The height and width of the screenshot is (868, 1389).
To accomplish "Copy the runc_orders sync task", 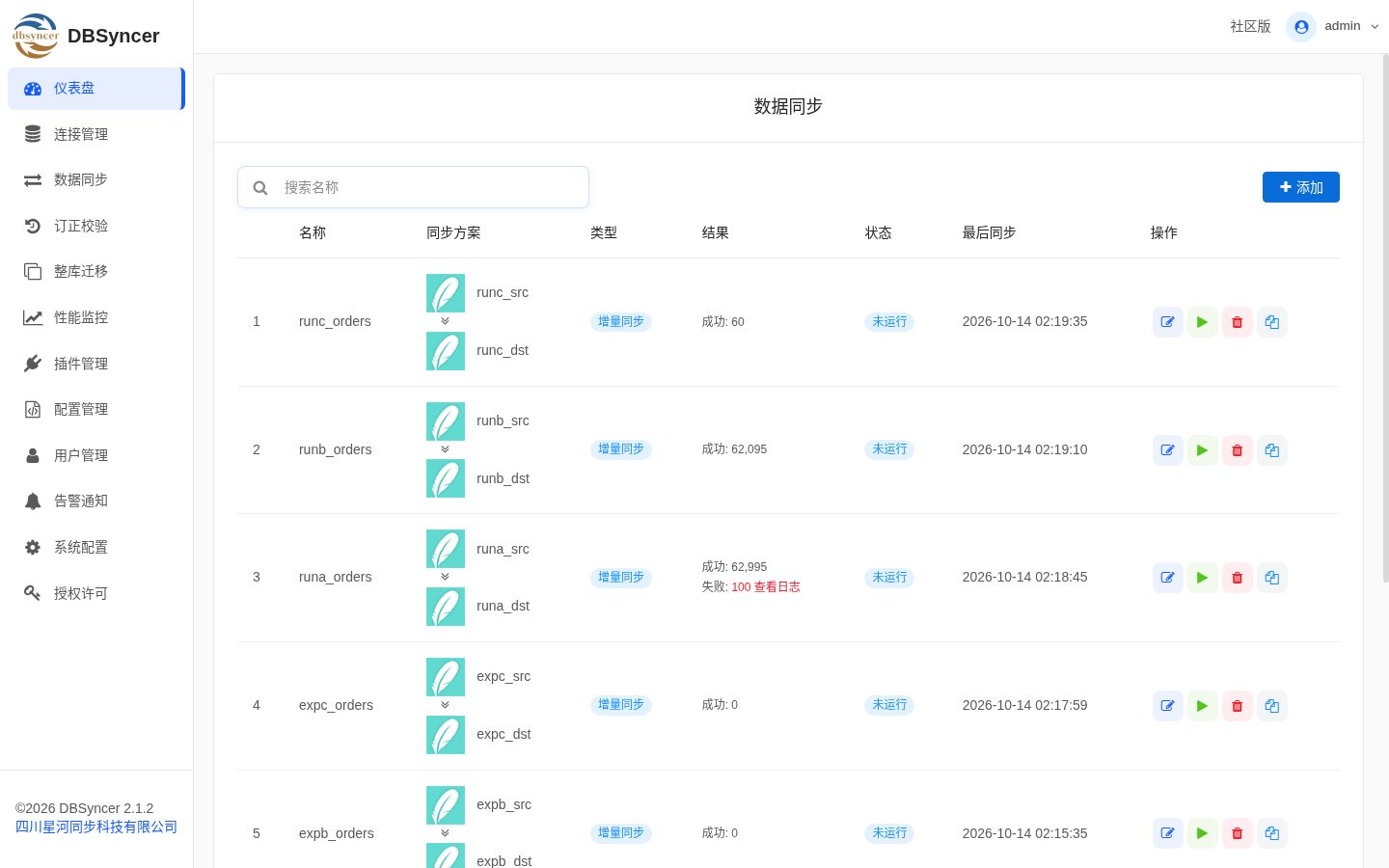I will (1272, 322).
